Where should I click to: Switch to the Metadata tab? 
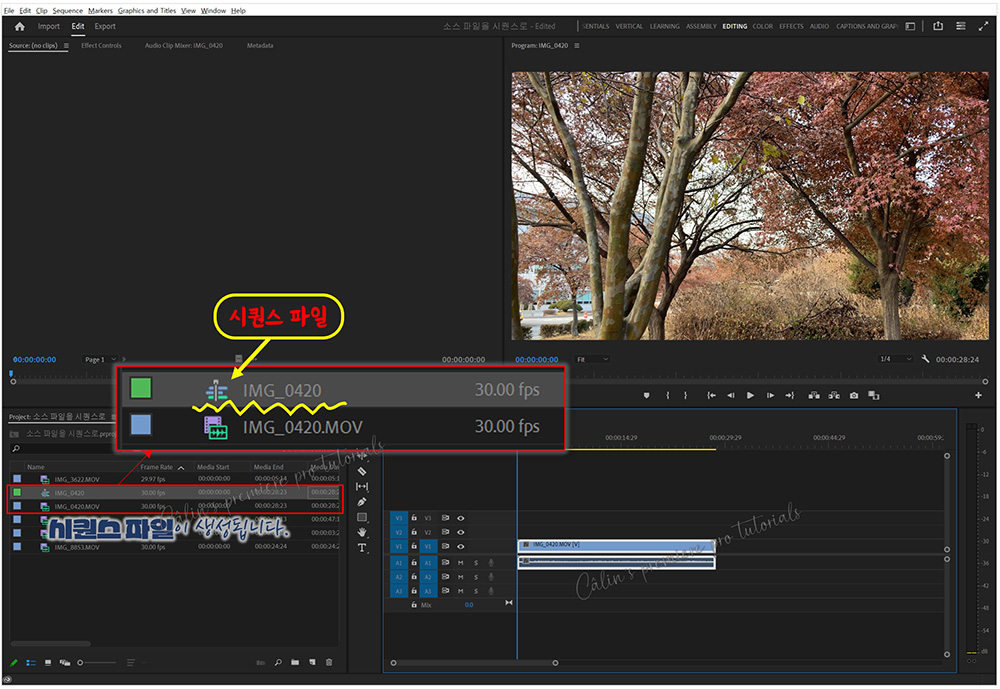point(260,45)
